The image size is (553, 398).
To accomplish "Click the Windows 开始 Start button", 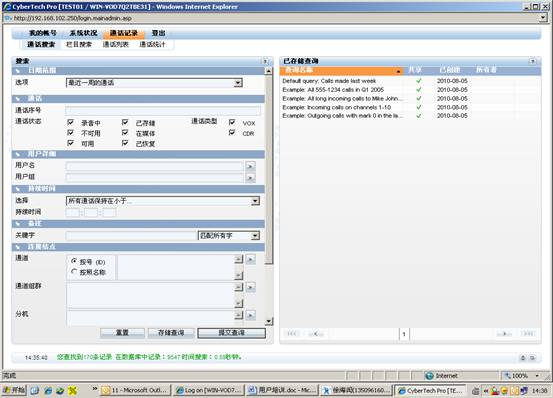I will [x=14, y=390].
